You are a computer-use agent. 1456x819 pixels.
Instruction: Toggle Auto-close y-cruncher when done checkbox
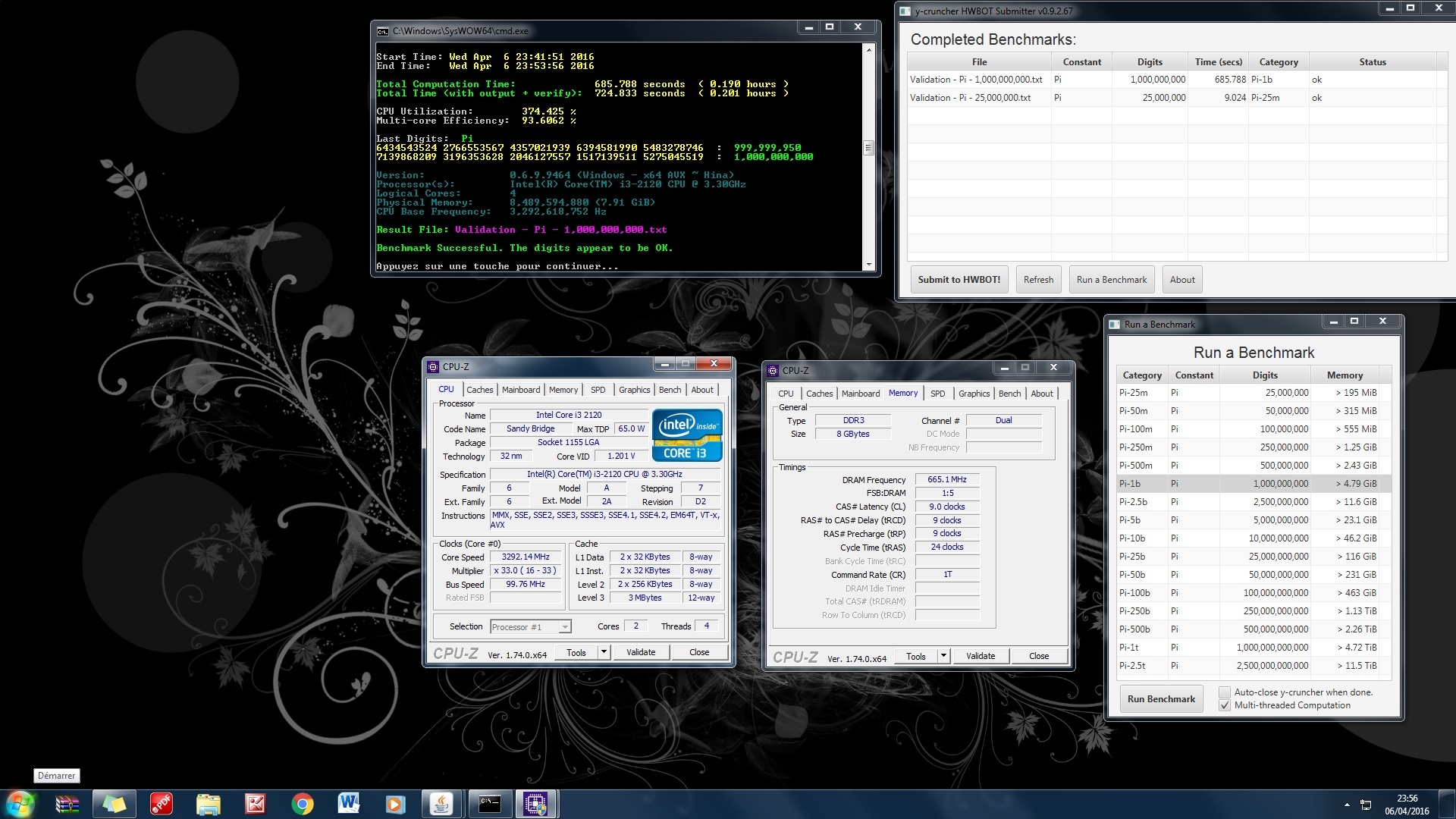[x=1224, y=692]
